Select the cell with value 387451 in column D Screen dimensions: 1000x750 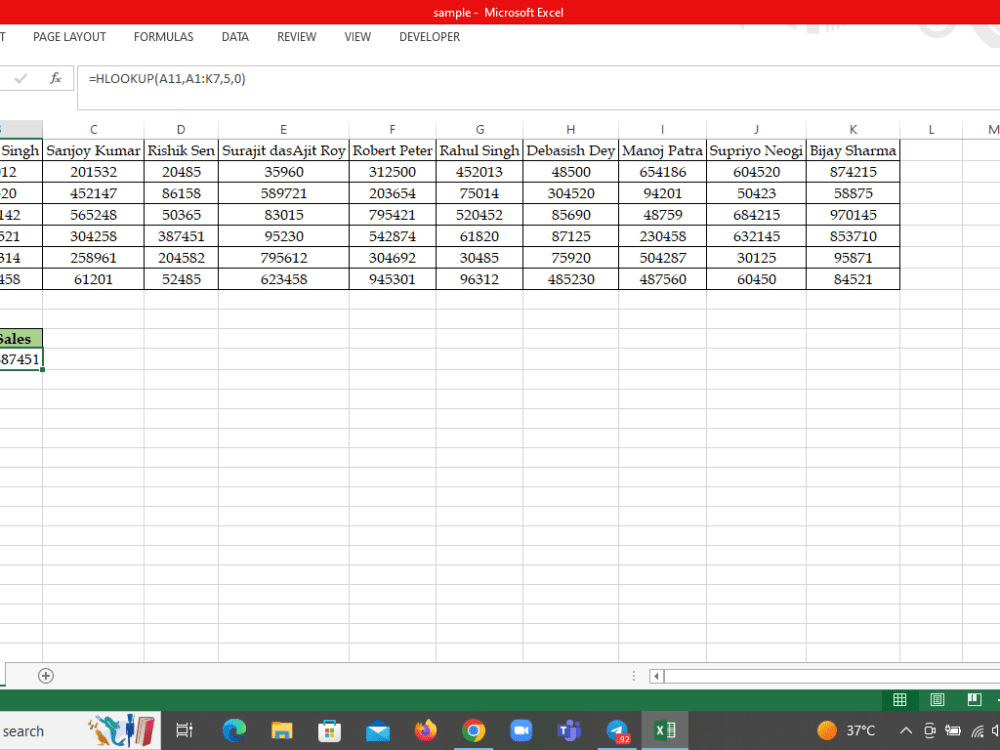tap(181, 236)
